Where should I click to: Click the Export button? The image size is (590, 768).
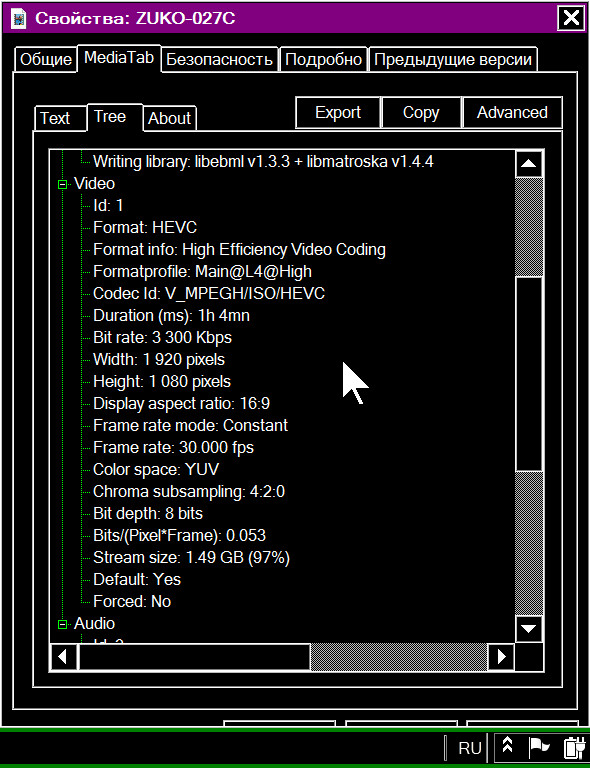(338, 112)
